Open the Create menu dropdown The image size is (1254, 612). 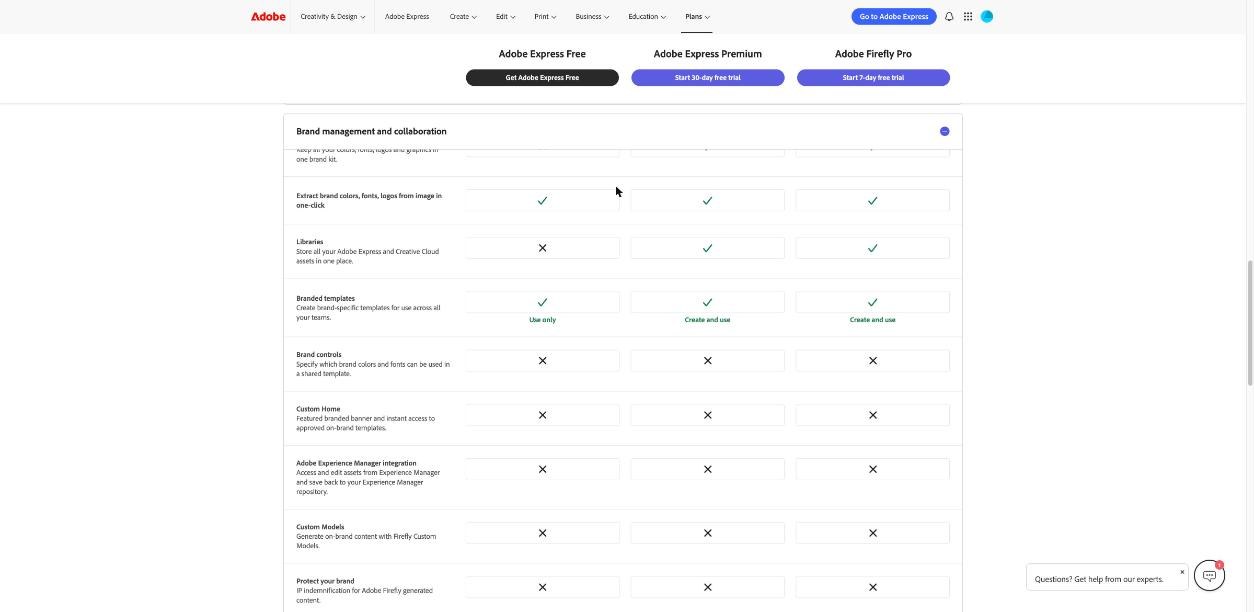tap(463, 16)
